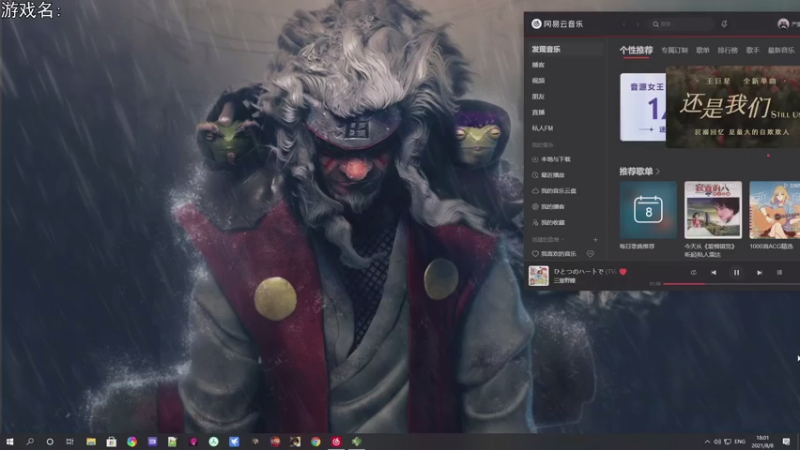Open the Windows Start menu

(x=9, y=441)
